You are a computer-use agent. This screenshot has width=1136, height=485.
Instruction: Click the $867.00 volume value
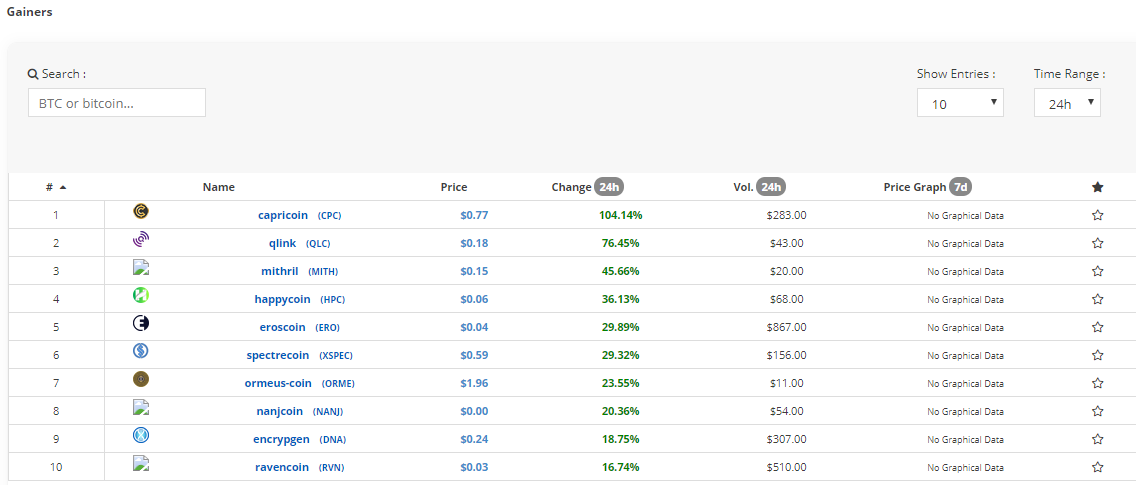[786, 328]
